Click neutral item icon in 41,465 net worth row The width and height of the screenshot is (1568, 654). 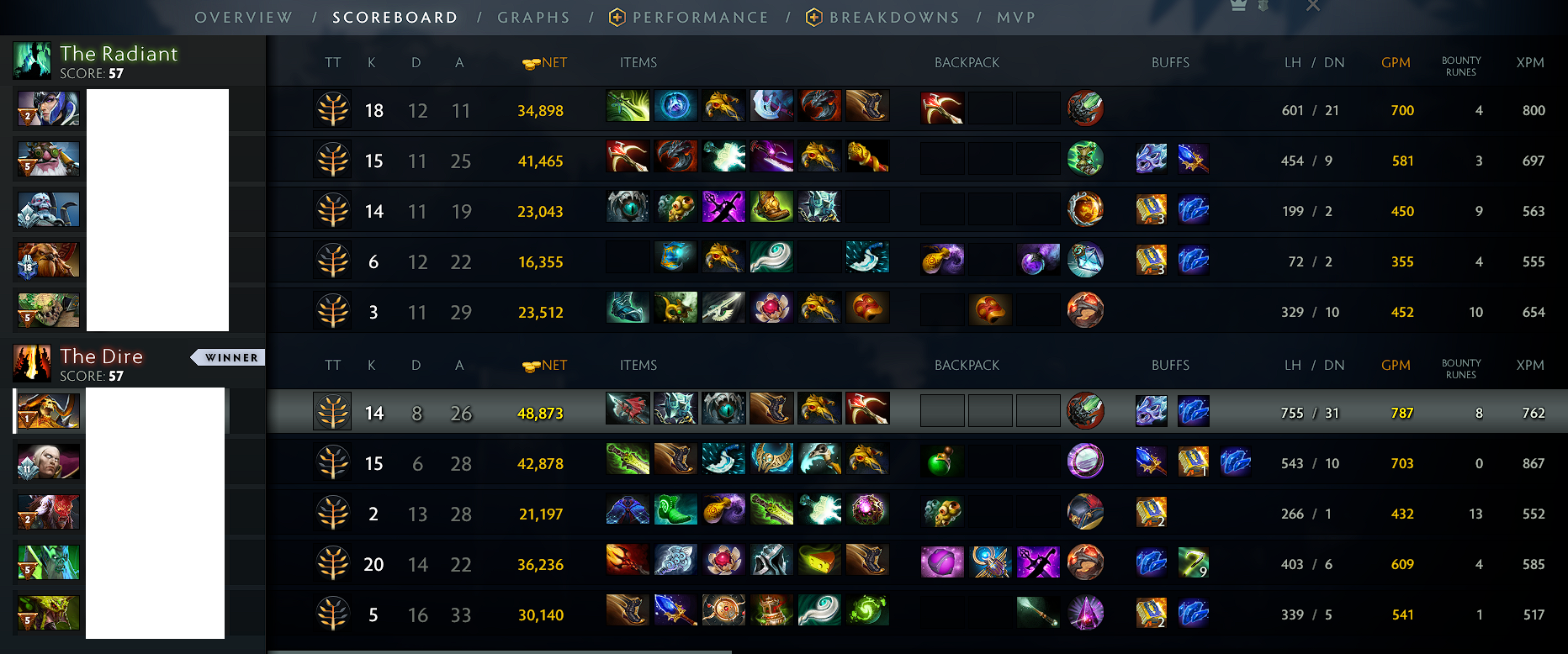[1085, 158]
